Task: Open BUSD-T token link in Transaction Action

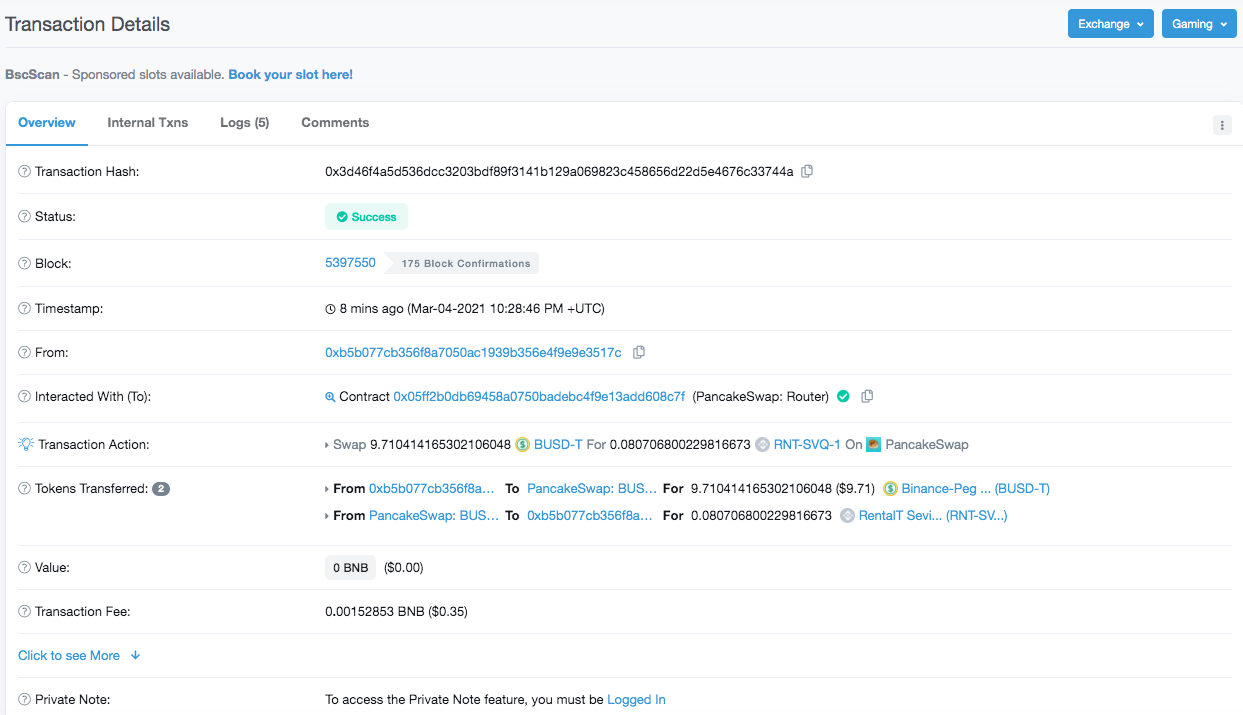Action: pos(558,444)
